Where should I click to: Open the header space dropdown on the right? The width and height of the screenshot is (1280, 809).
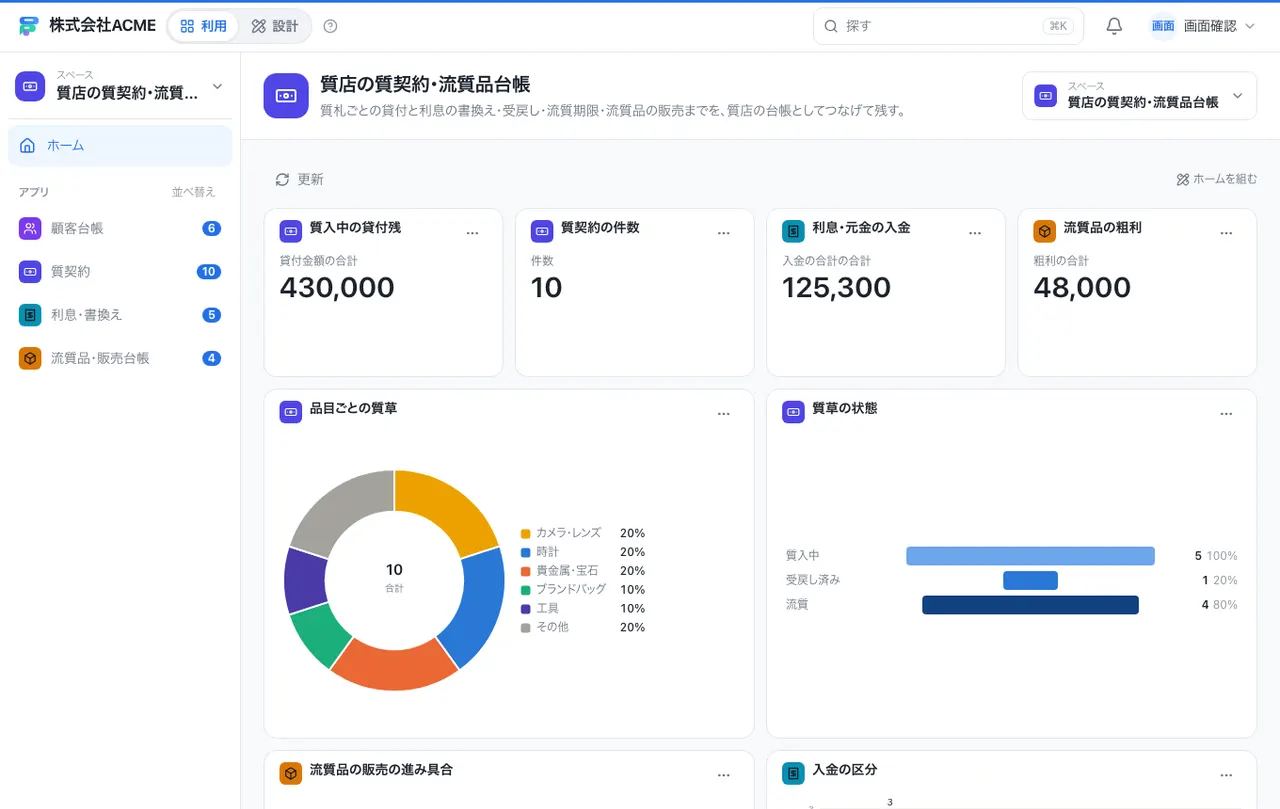point(1139,95)
